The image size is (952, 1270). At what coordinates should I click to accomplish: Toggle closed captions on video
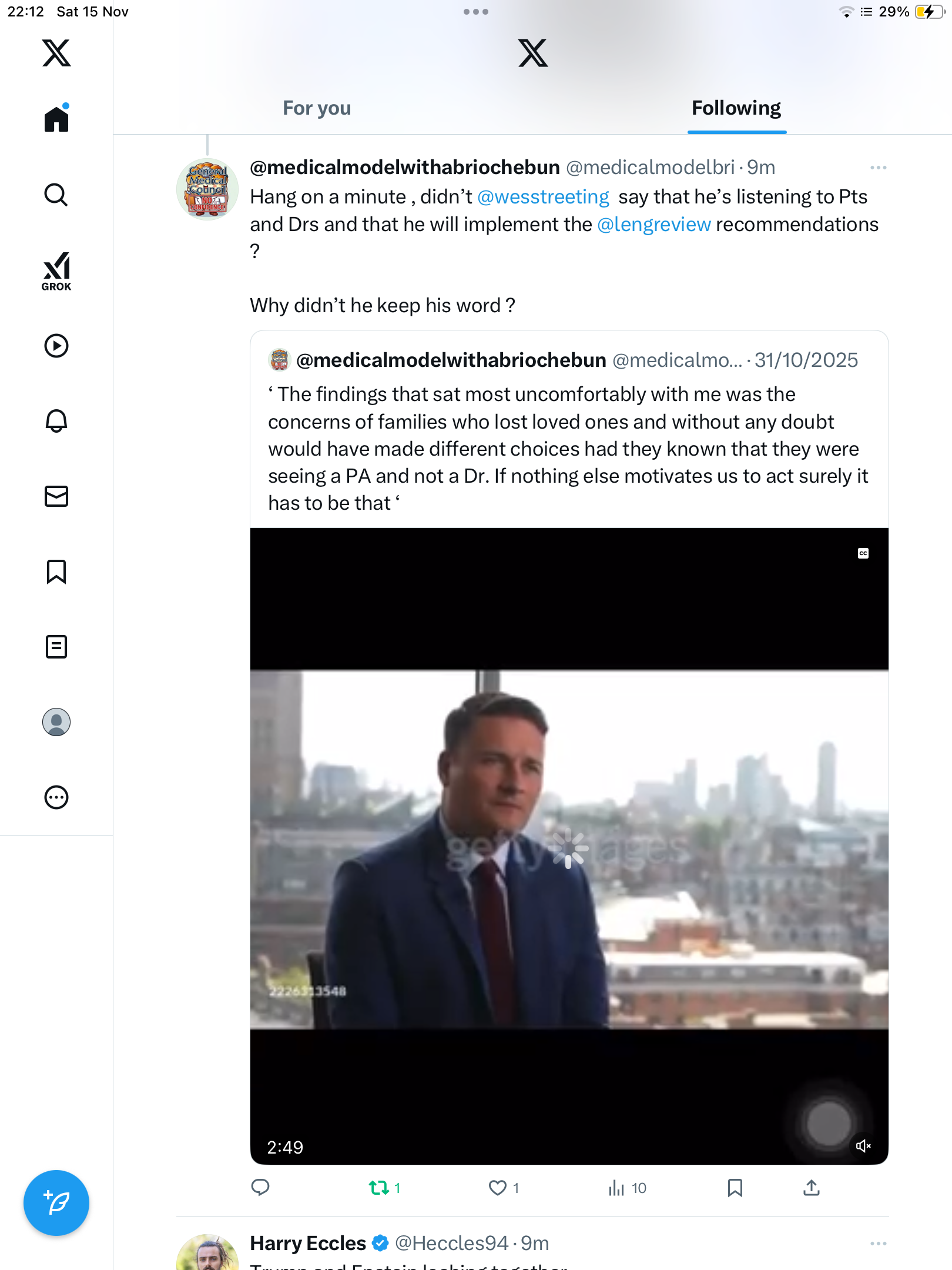point(863,553)
